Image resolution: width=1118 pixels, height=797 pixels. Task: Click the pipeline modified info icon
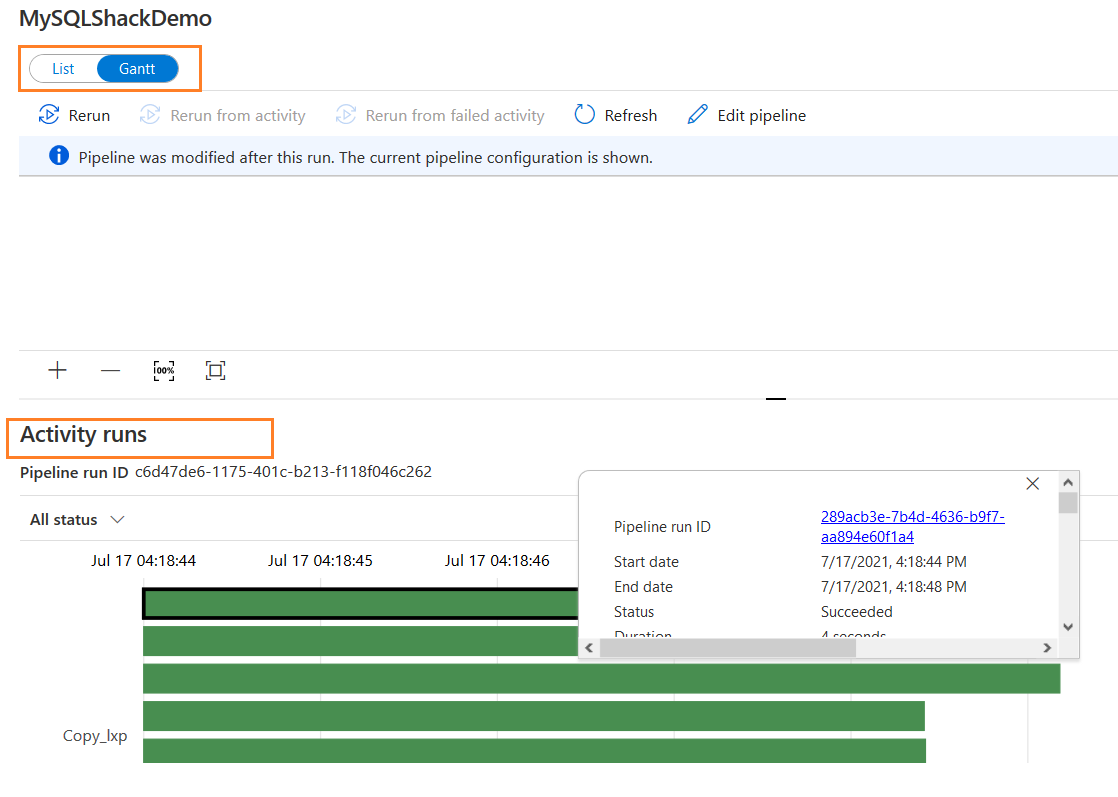59,155
